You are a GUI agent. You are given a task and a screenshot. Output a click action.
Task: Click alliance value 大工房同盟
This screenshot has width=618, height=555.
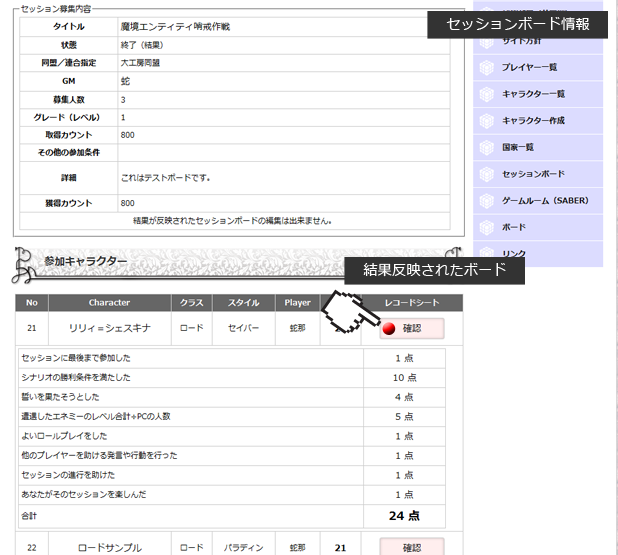(x=140, y=63)
